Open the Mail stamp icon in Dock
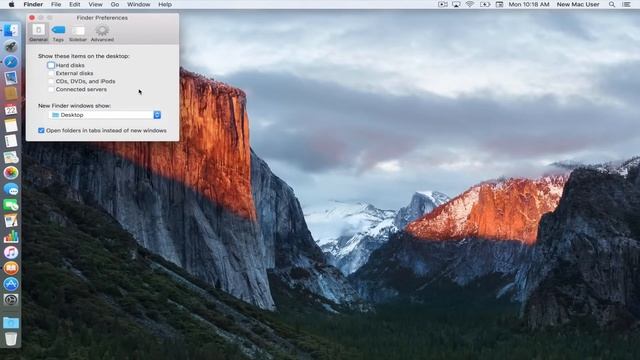This screenshot has height=360, width=640. (x=11, y=78)
